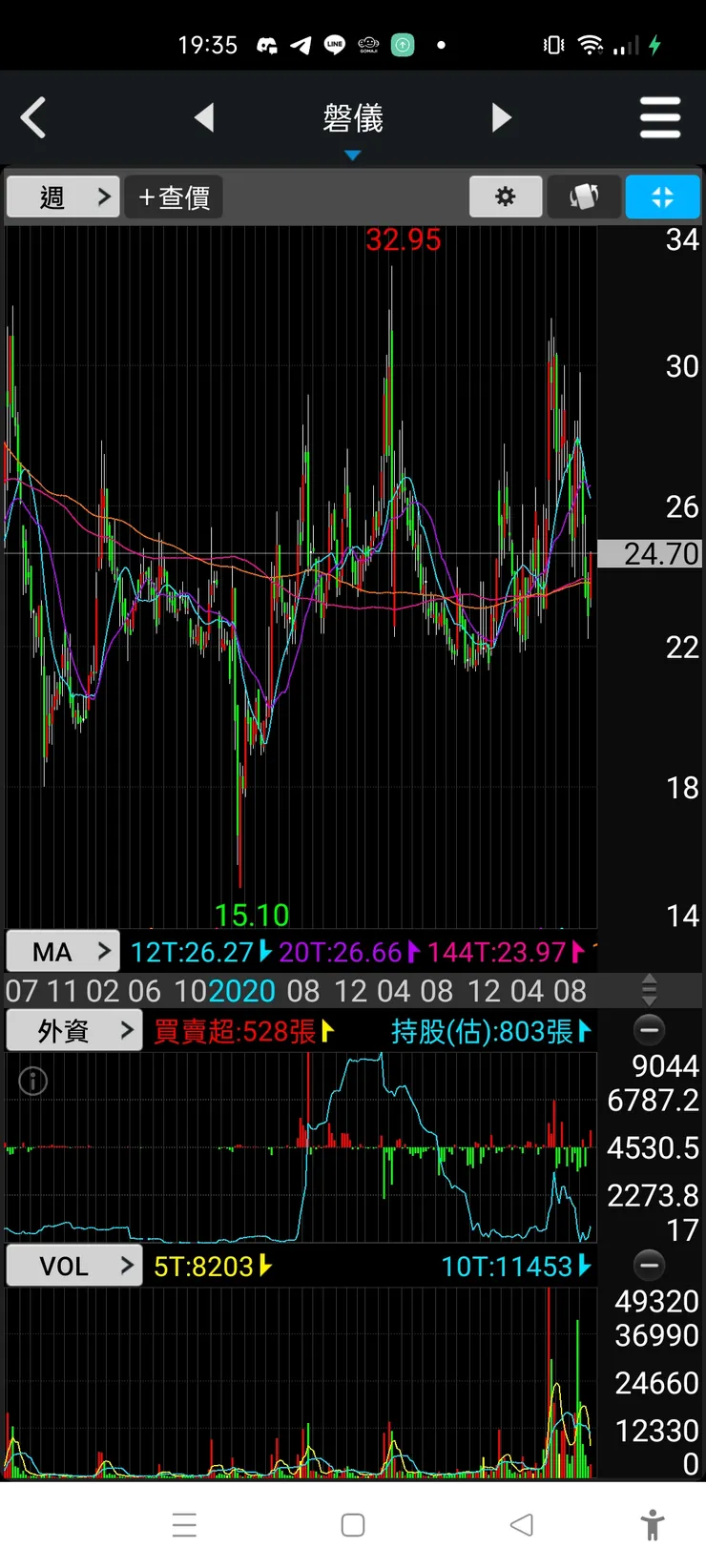Rotate the chart orientation icon
Viewport: 706px width, 1568px height.
(584, 196)
